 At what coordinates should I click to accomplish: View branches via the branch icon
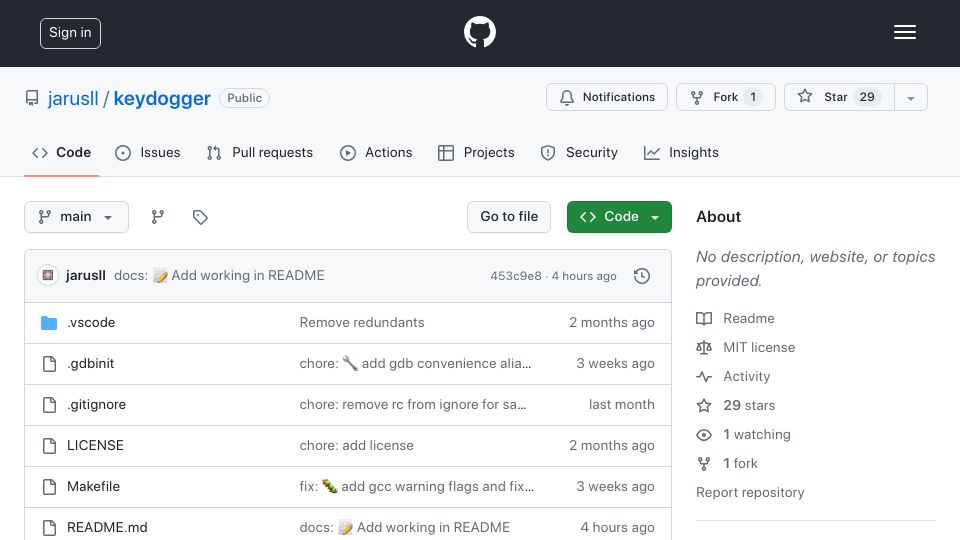(x=158, y=217)
